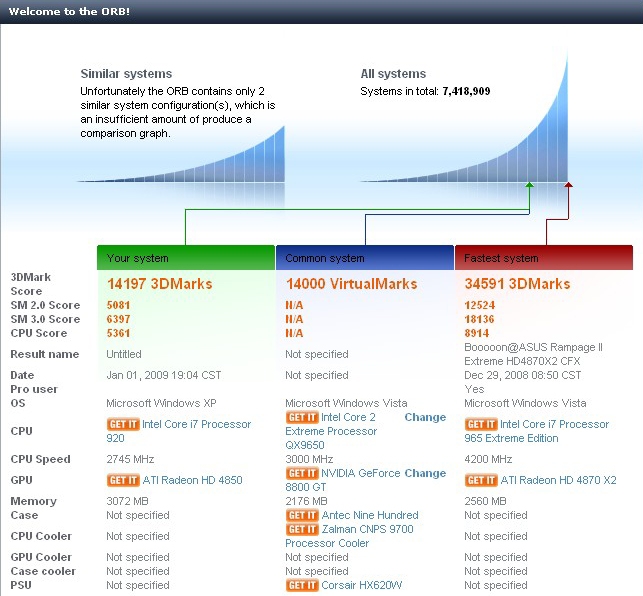
Task: Open Intel Core i7 Processor 920 link
Action: pos(179,431)
